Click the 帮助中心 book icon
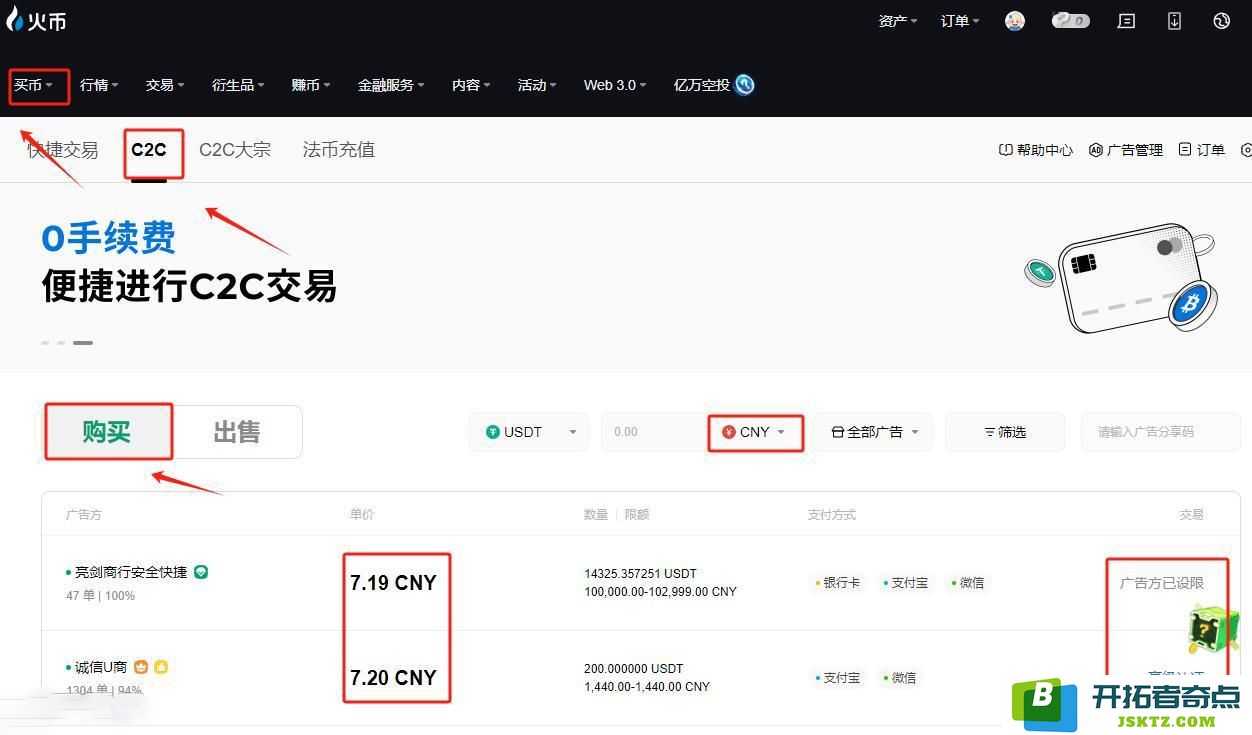Viewport: 1252px width, 735px height. tap(1006, 150)
